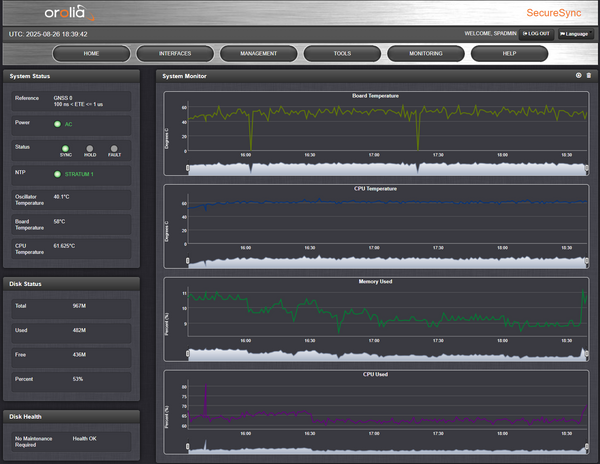Grab Memory Used range selector left handle
The image size is (600, 464).
[188, 353]
